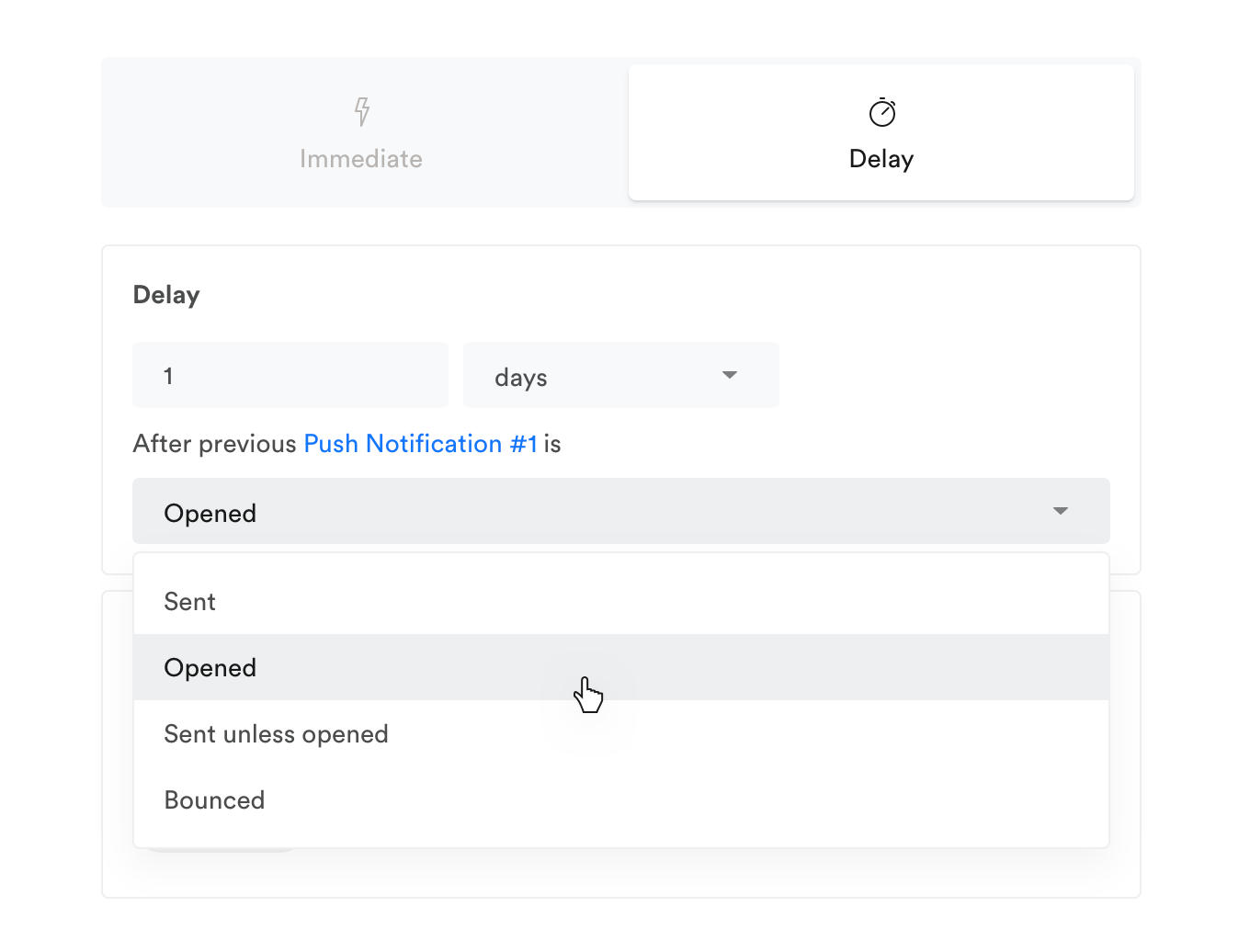Click the caret on the Opened dropdown
Screen dimensions: 1250x952
[1060, 511]
